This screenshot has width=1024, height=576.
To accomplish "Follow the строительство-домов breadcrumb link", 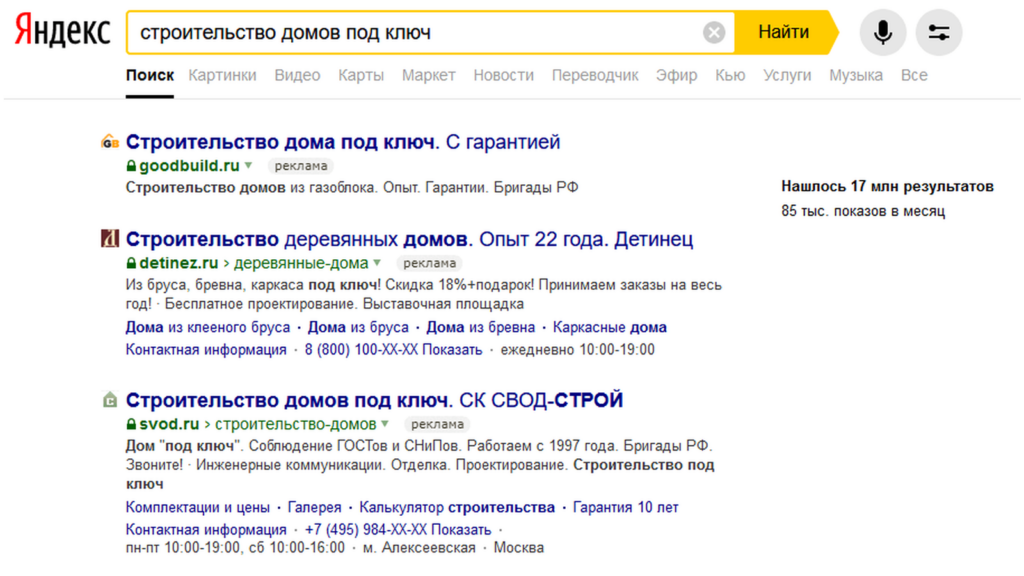I will [296, 424].
